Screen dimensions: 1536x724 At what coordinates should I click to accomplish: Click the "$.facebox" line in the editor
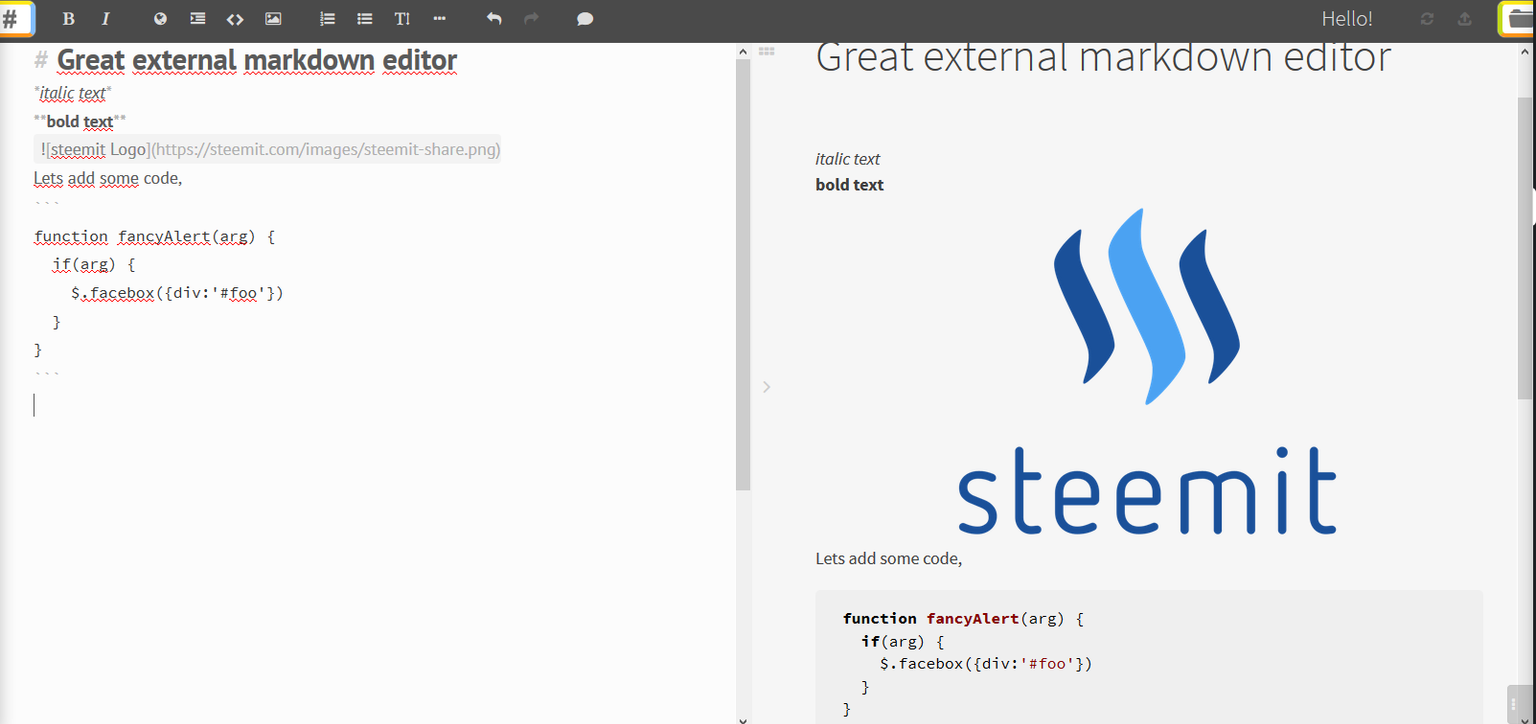pos(178,293)
